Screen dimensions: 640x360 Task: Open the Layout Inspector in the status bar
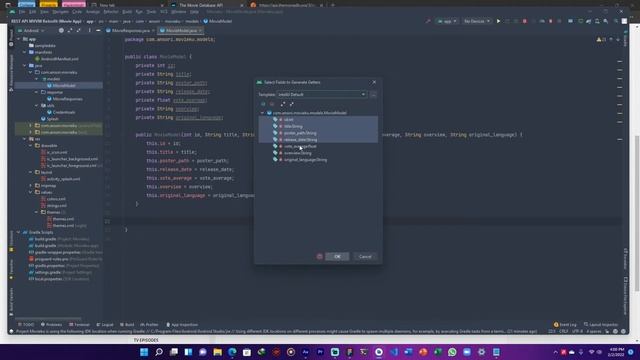pyautogui.click(x=601, y=324)
